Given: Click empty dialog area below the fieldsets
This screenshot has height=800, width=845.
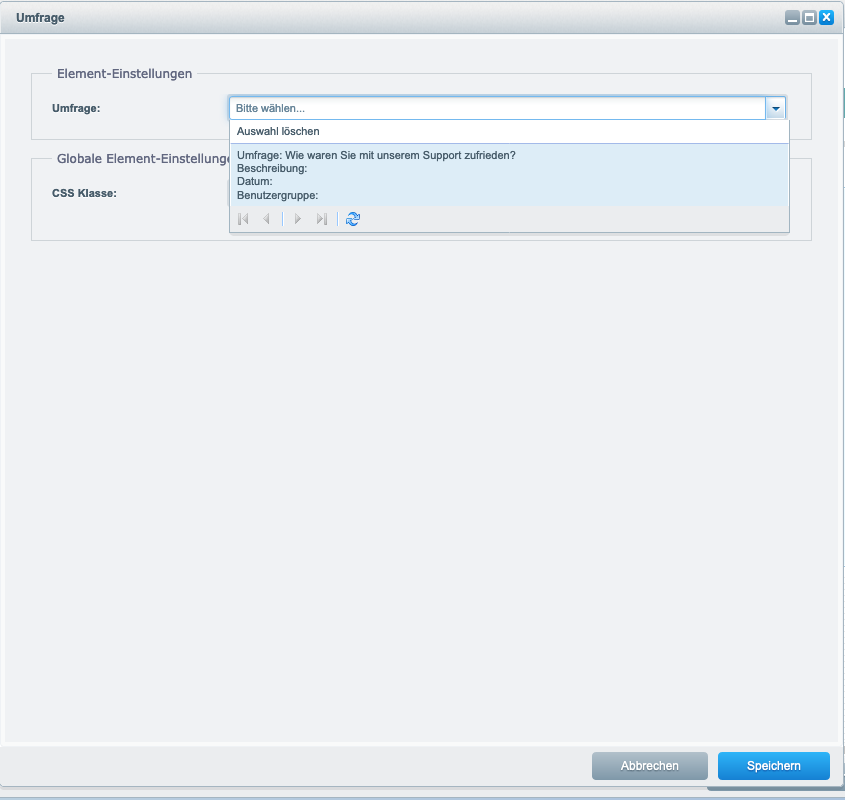Looking at the screenshot, I should coord(420,480).
